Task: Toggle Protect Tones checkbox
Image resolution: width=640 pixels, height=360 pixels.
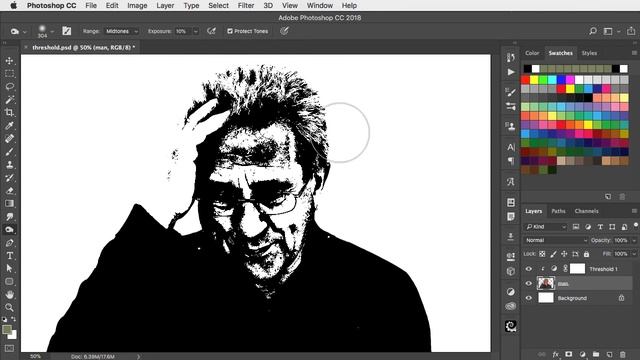Action: pos(230,31)
